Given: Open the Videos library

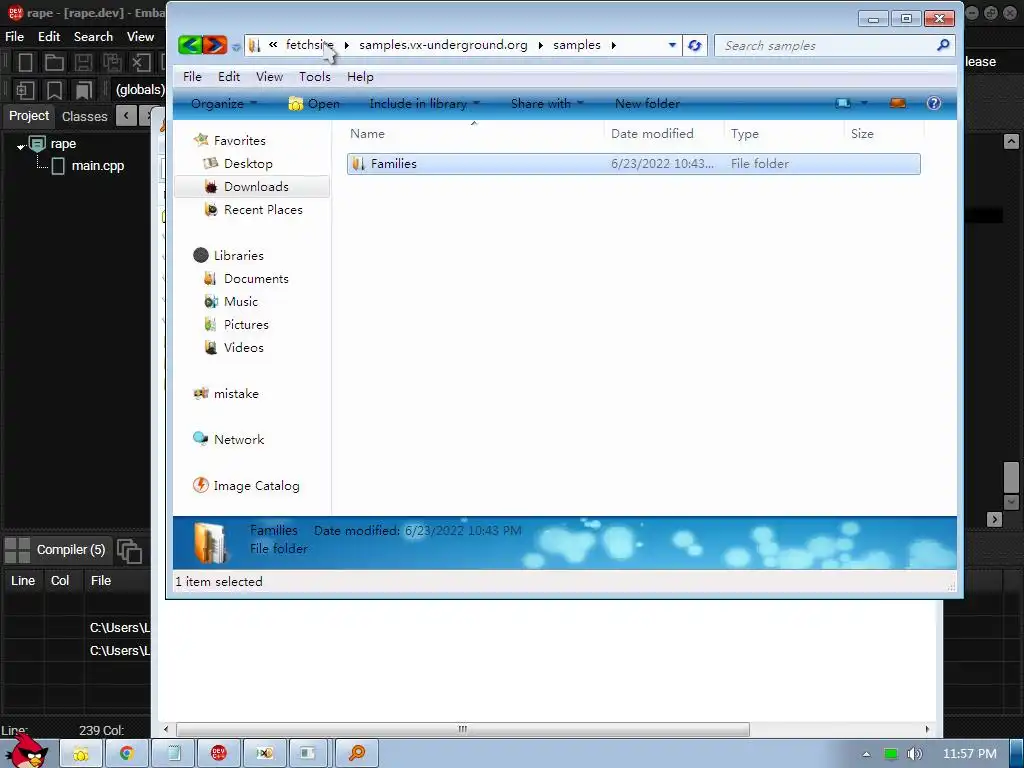Looking at the screenshot, I should [244, 347].
